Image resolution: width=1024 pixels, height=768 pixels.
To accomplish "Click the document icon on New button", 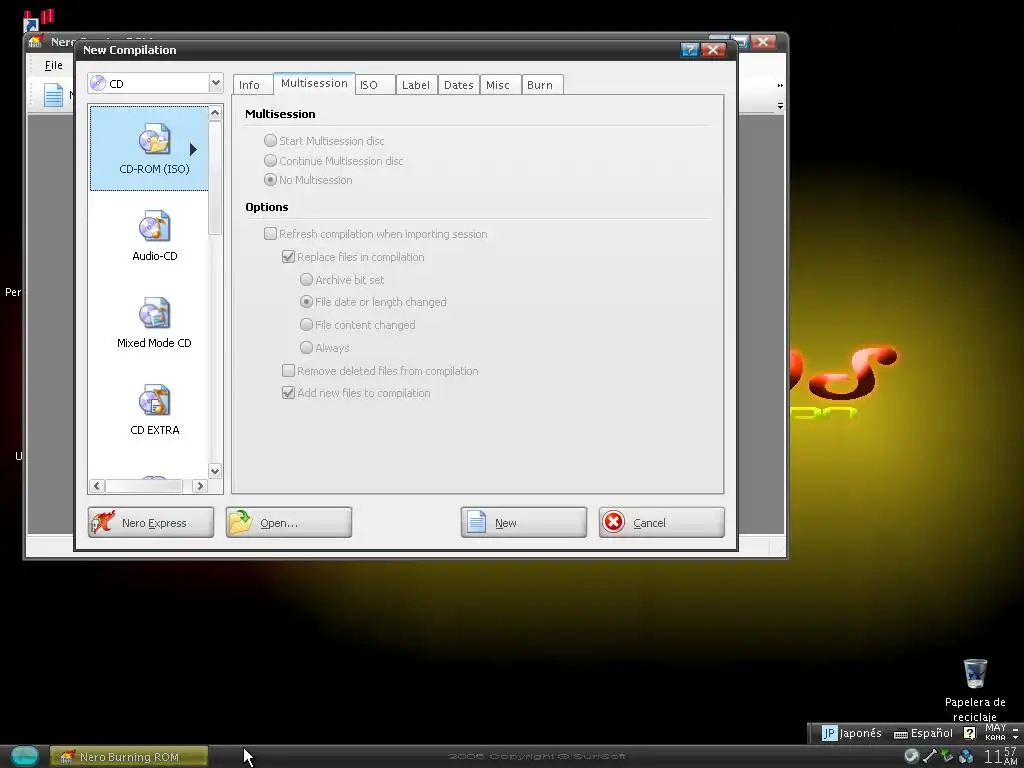I will [476, 522].
